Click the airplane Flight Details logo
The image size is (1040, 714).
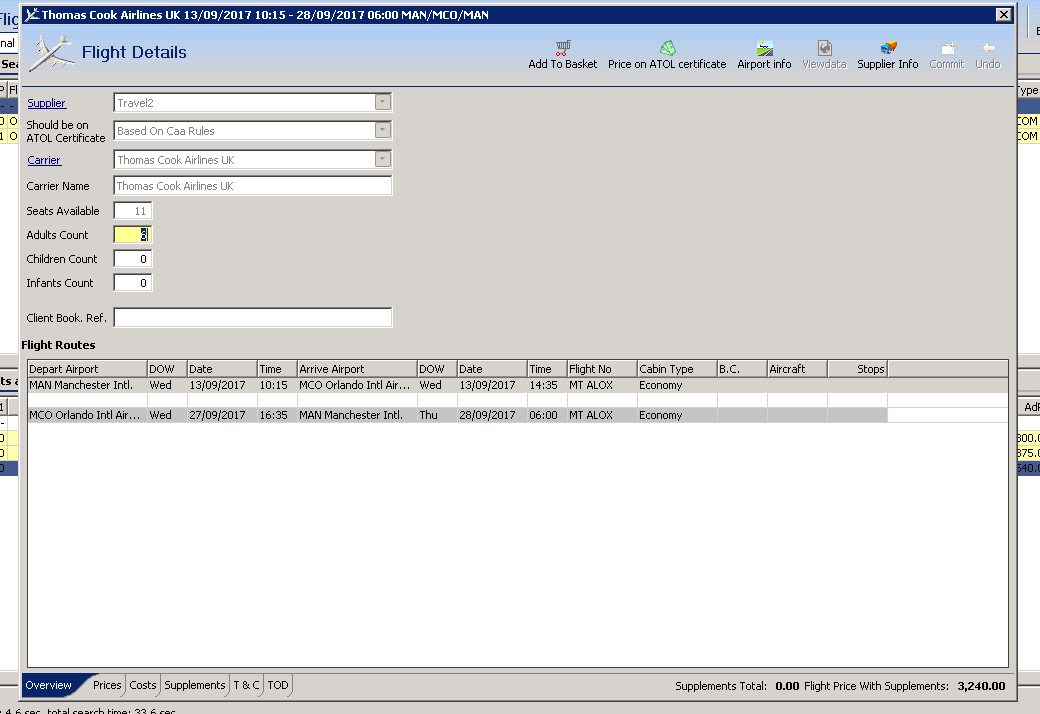tap(52, 52)
